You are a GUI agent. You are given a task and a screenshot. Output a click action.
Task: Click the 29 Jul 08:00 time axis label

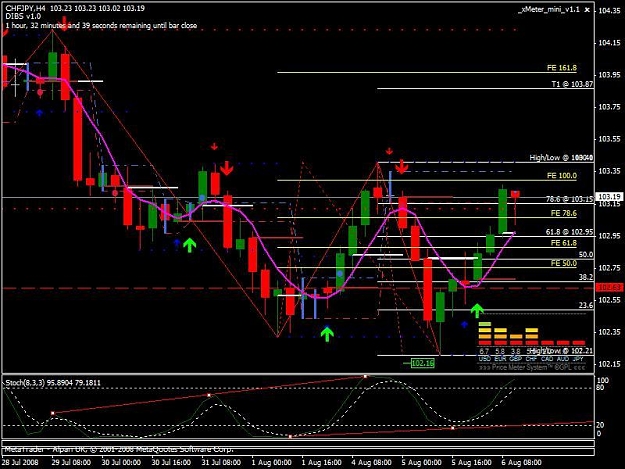point(71,463)
